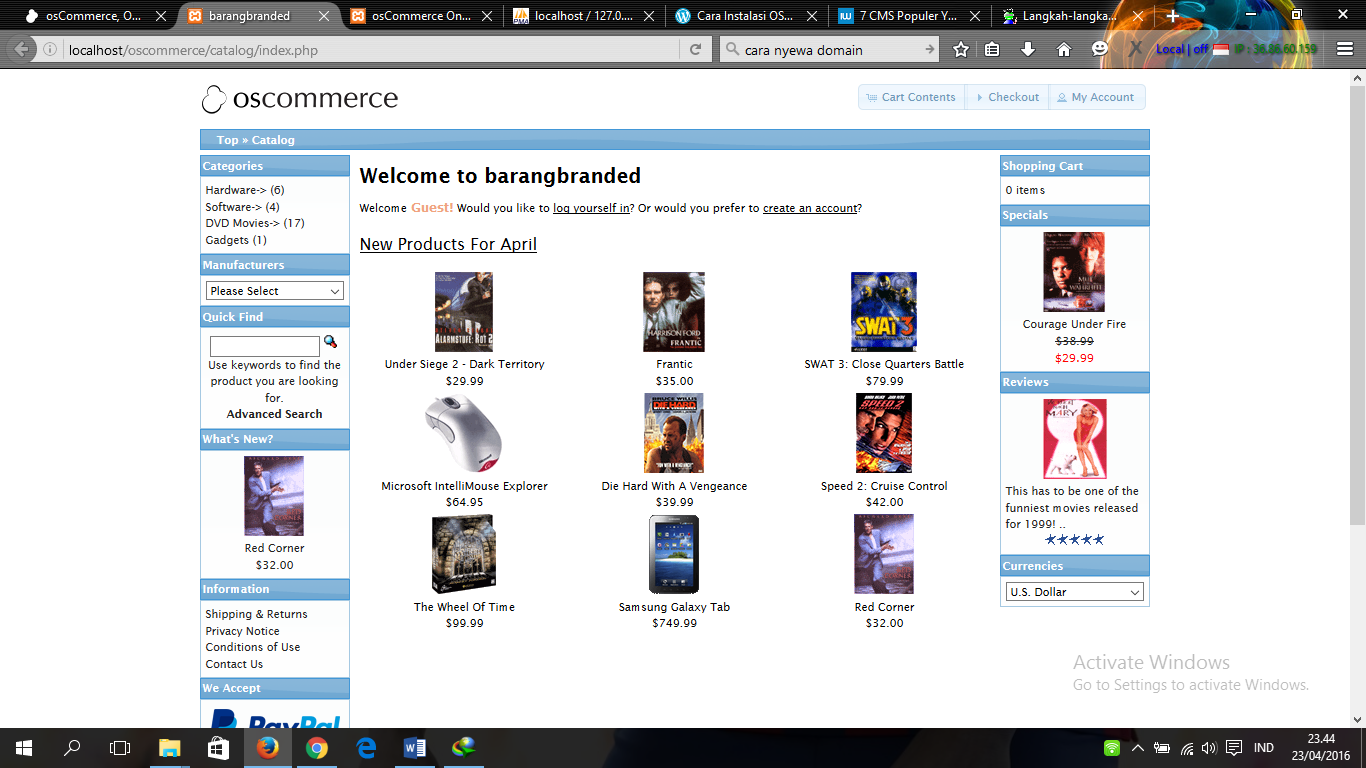Click the New Products For April heading link

click(448, 244)
